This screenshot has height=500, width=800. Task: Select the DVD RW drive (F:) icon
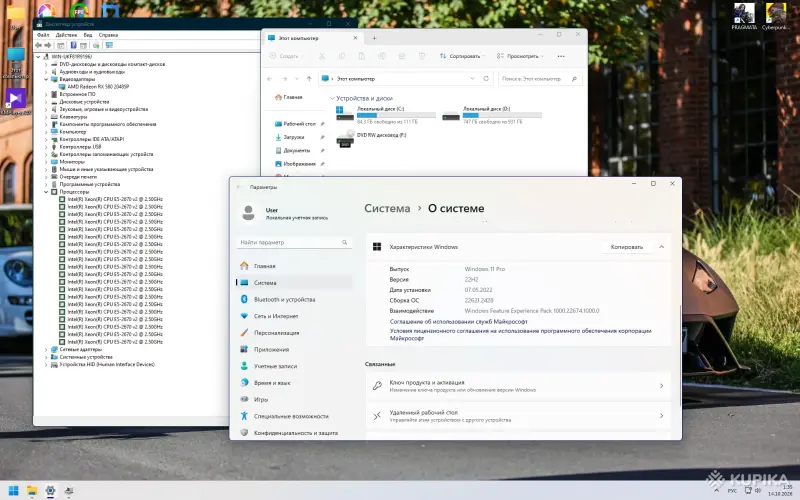(345, 138)
